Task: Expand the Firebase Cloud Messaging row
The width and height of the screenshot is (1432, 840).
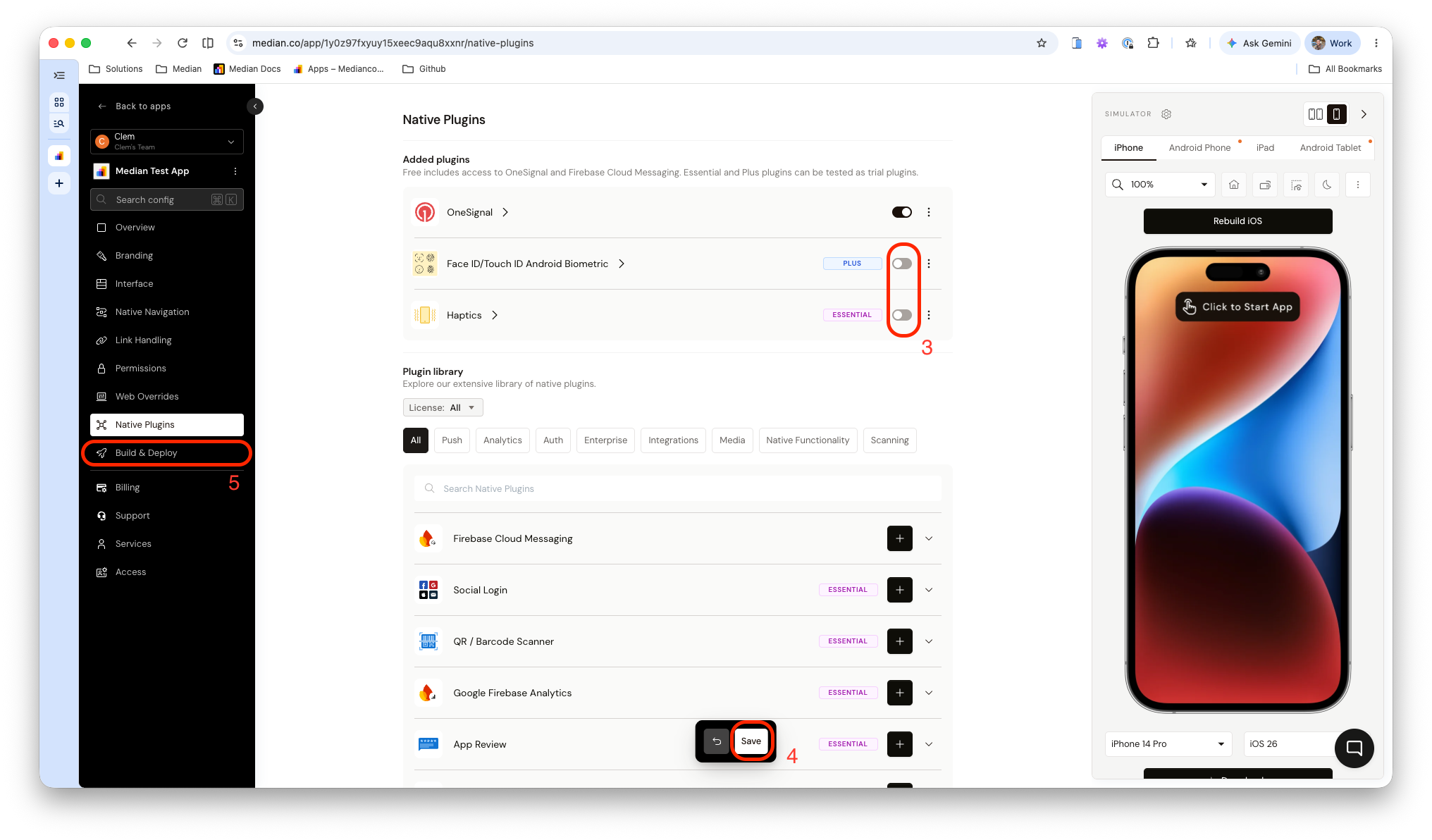Action: click(x=929, y=538)
